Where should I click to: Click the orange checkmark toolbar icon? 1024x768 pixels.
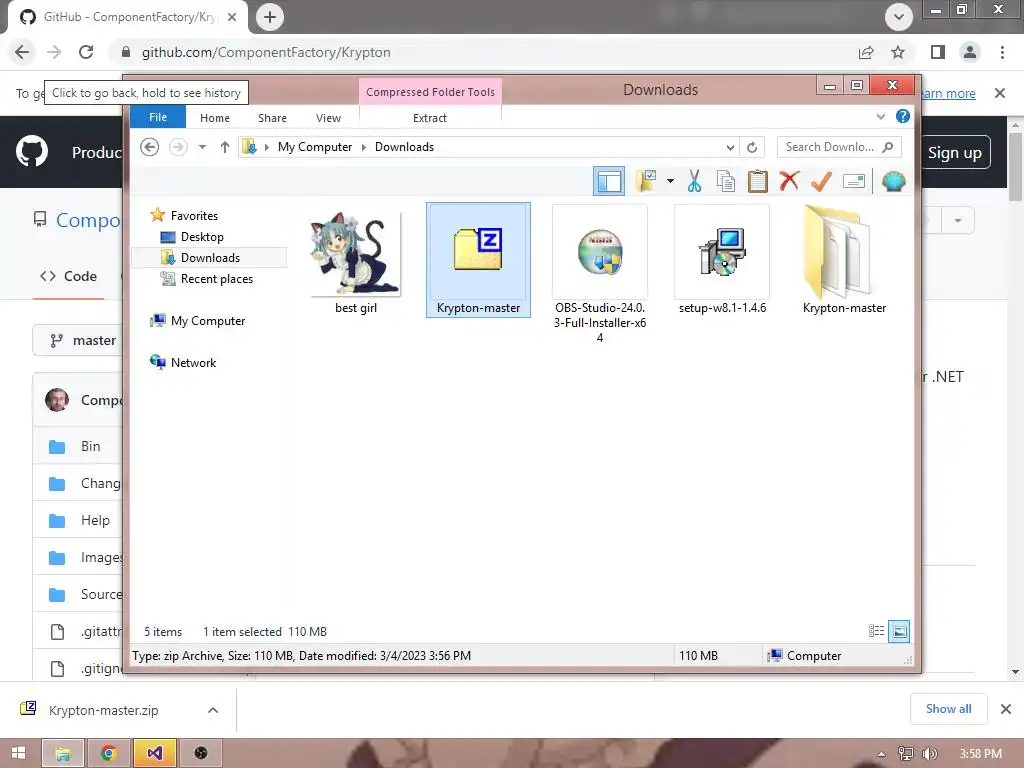821,181
